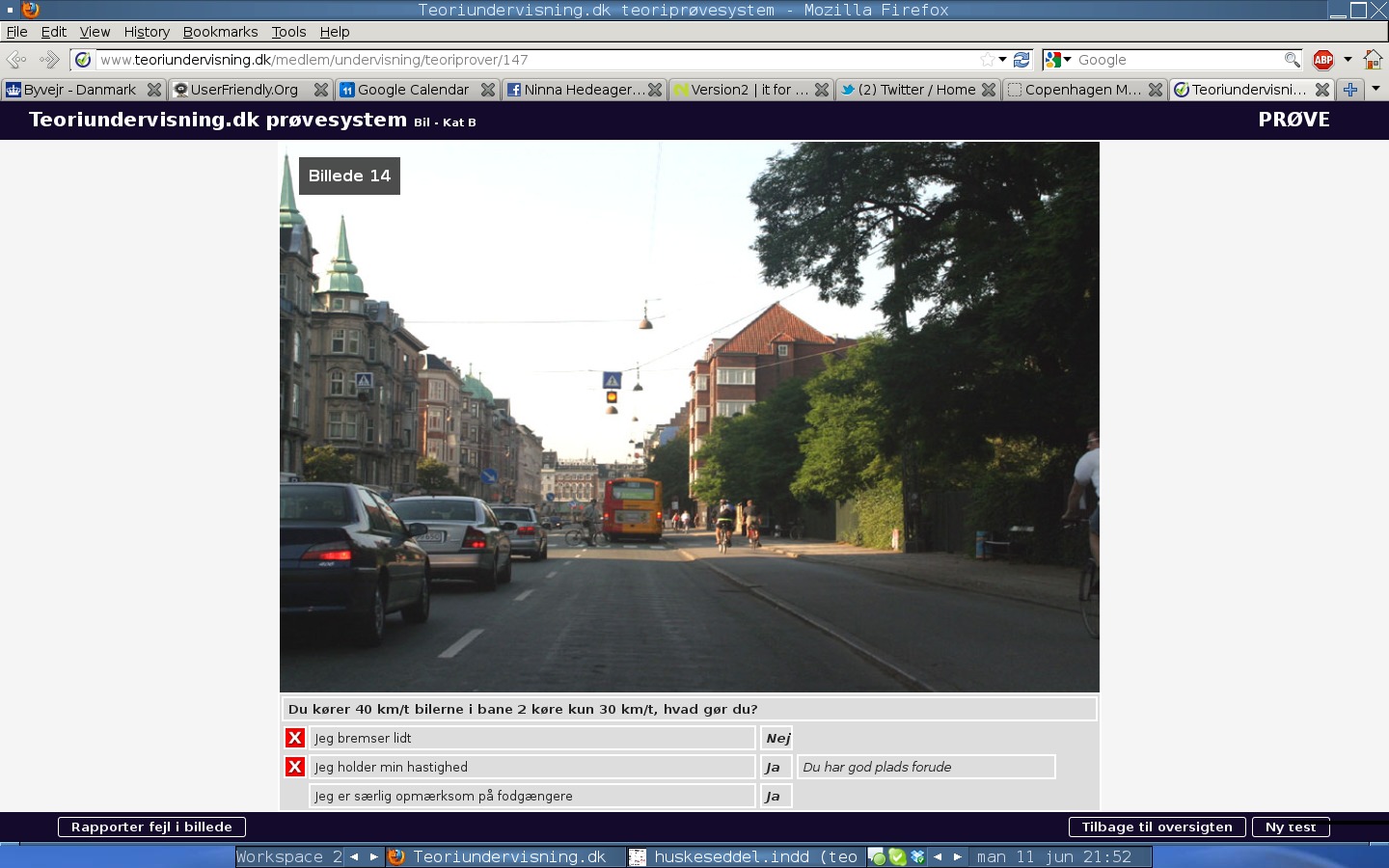The height and width of the screenshot is (868, 1389).
Task: Go to the Firefox home page icon
Action: [x=1373, y=60]
